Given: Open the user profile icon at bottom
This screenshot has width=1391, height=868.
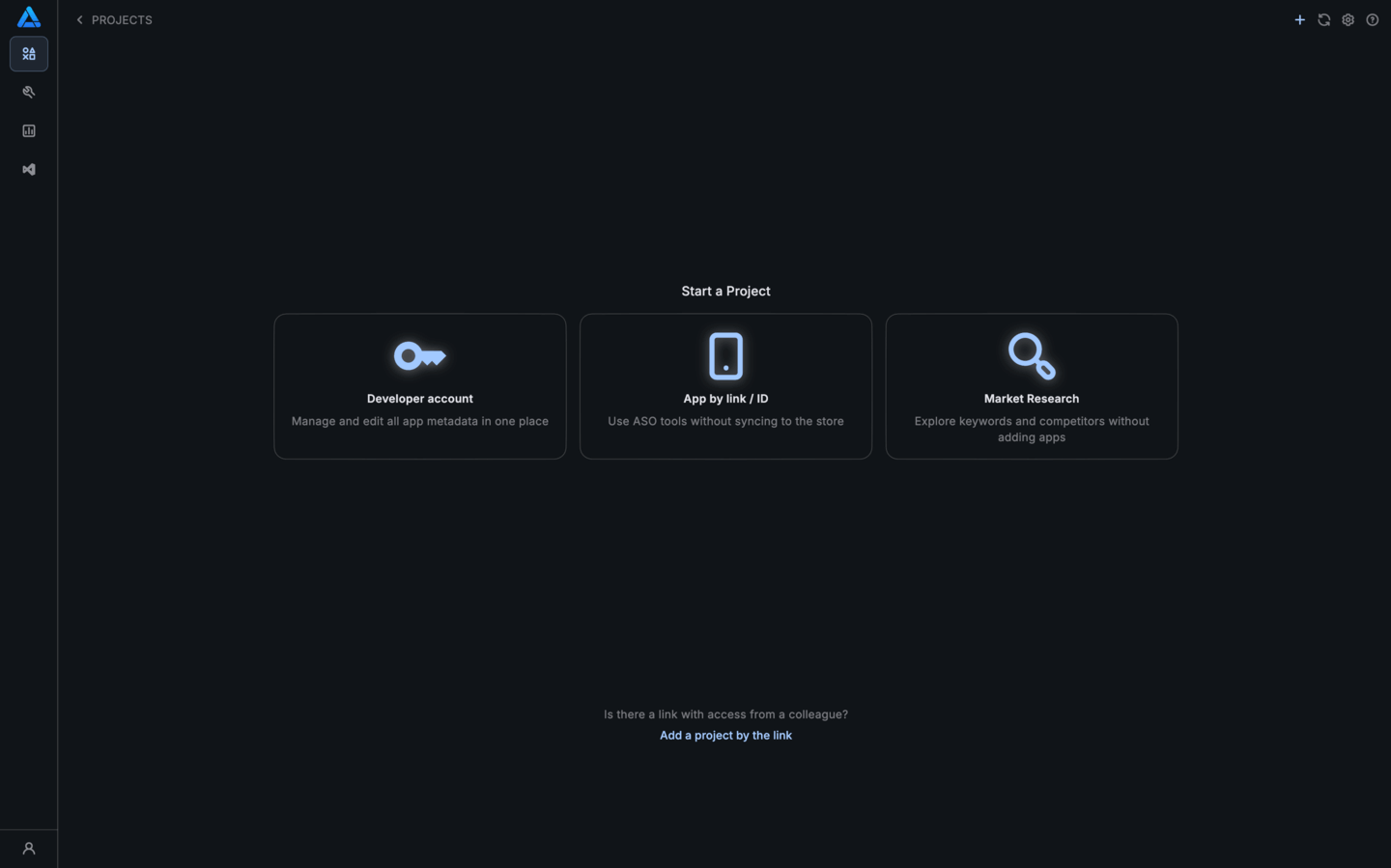Looking at the screenshot, I should pyautogui.click(x=29, y=849).
